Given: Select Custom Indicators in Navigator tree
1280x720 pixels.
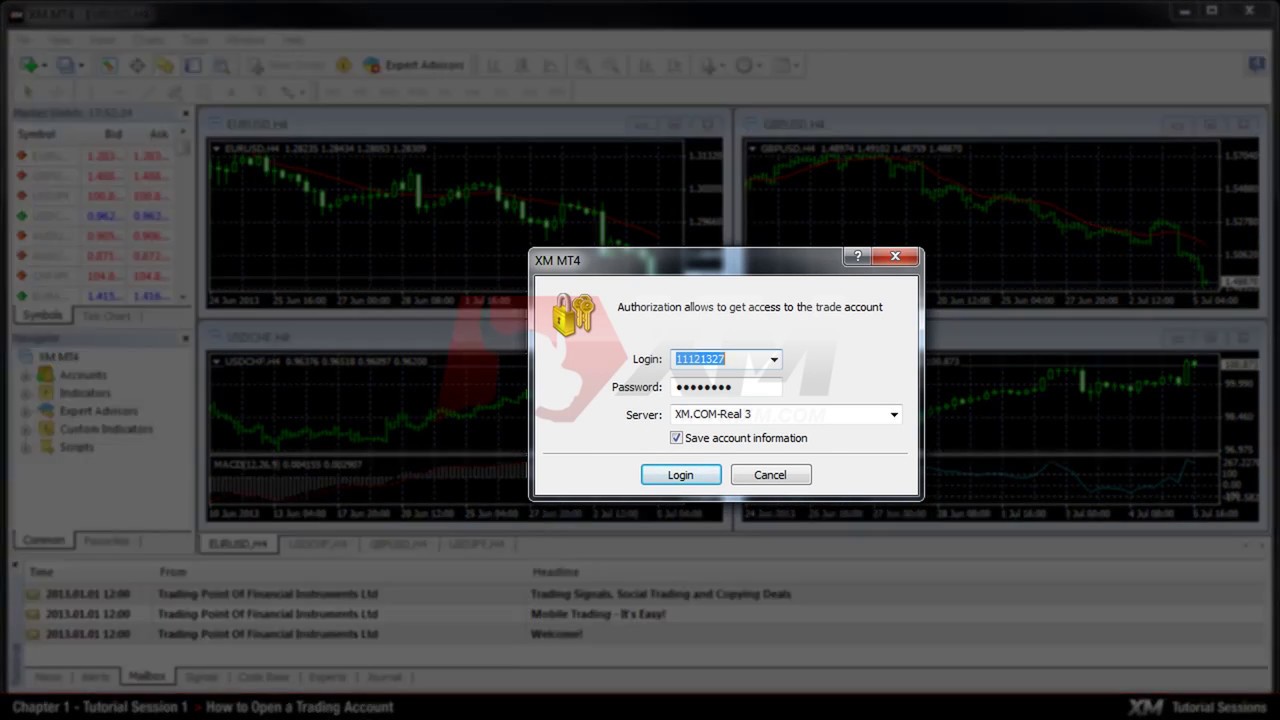Looking at the screenshot, I should 106,429.
